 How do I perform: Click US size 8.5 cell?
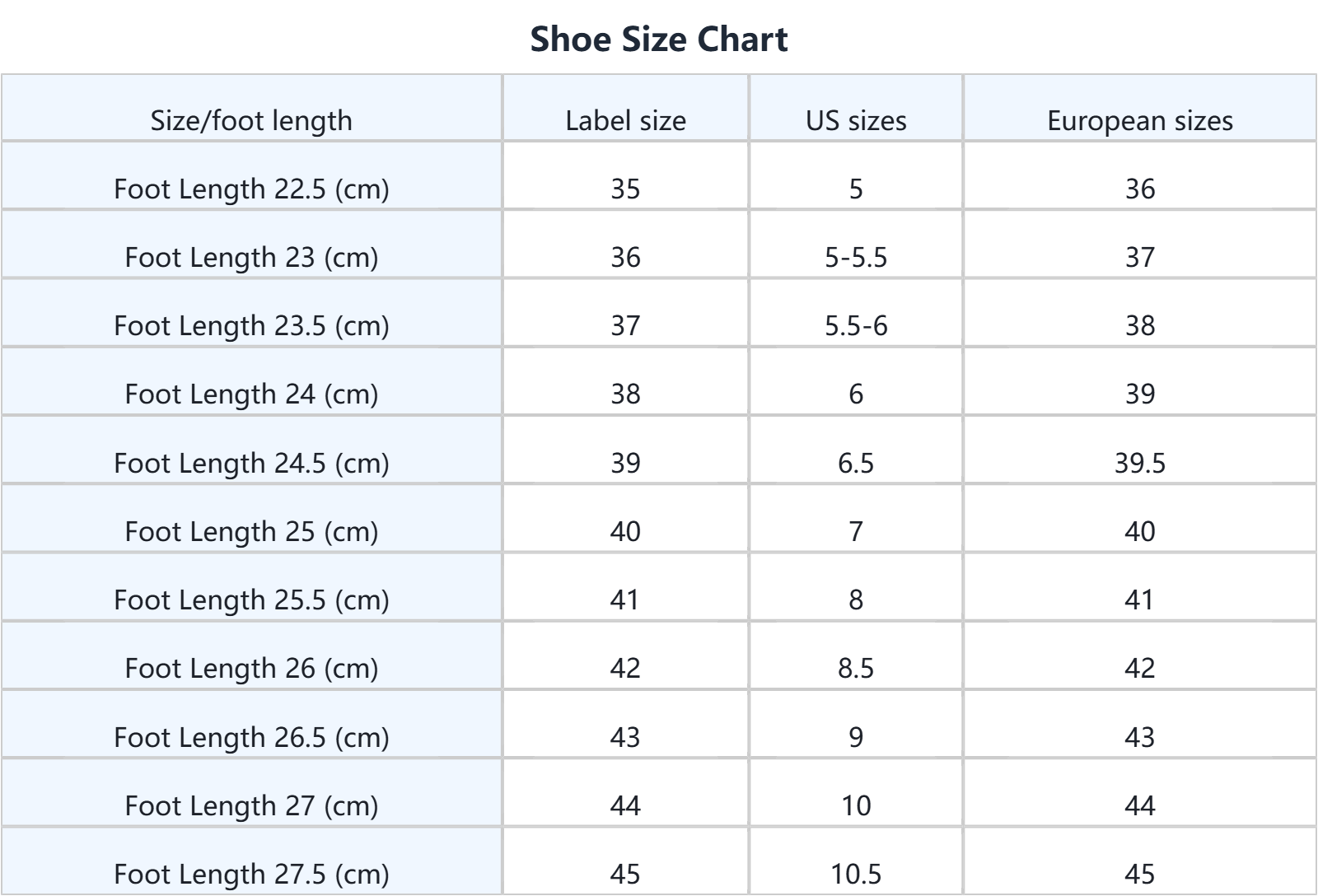[x=856, y=668]
